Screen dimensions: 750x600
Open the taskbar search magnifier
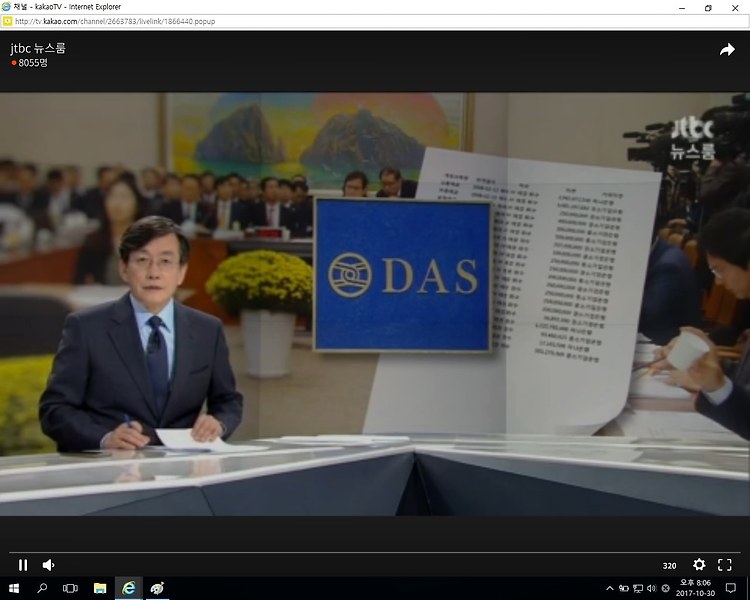point(42,589)
